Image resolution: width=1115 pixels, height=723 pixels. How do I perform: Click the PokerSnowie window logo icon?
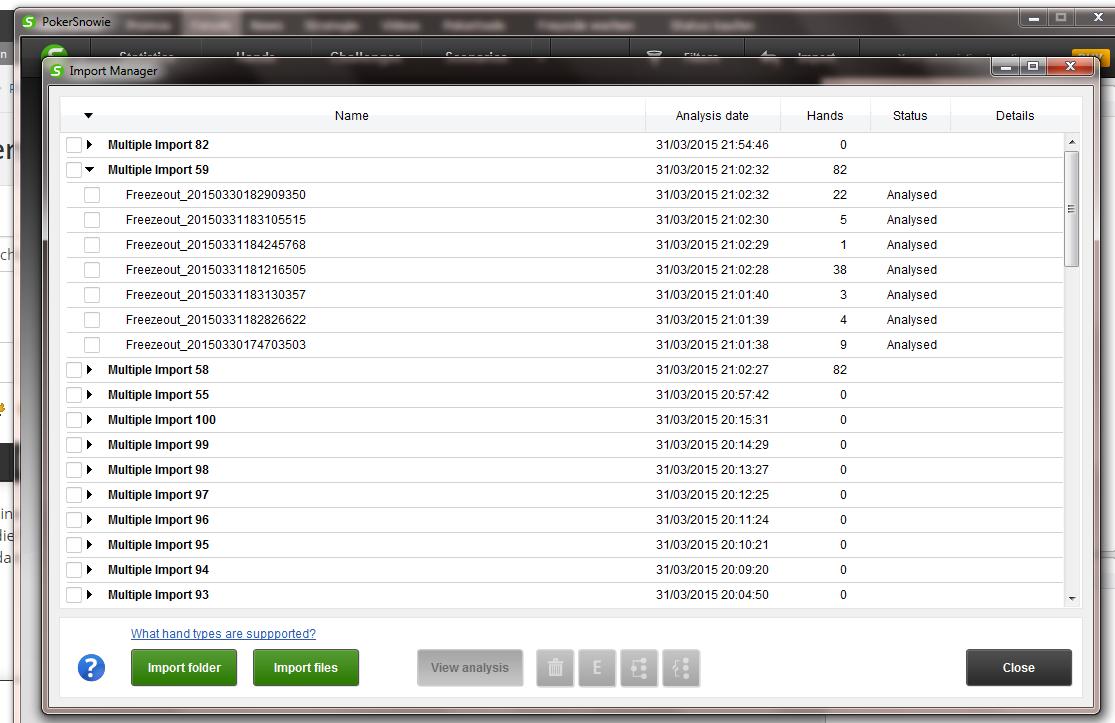28,21
